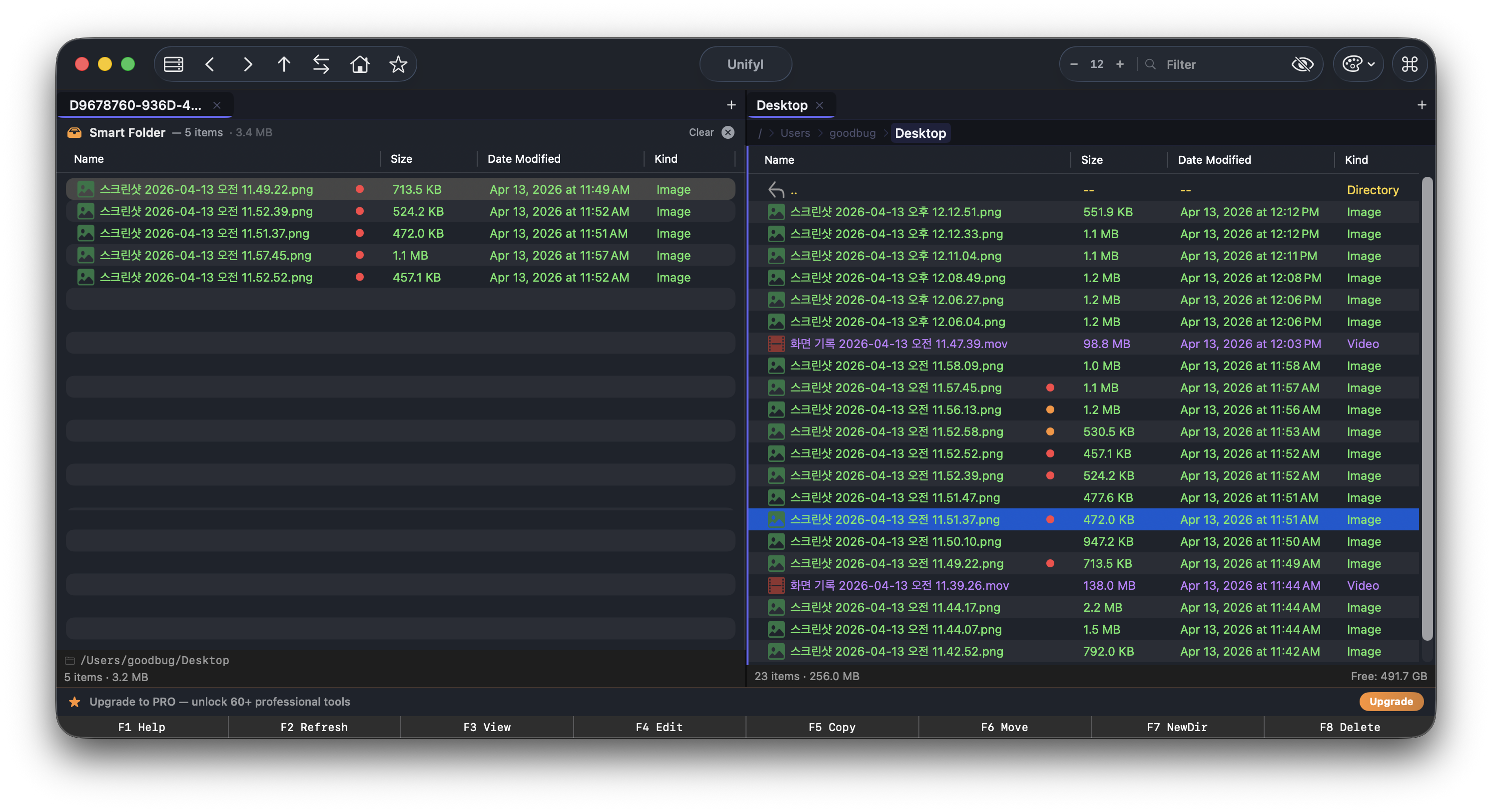Go back with the left chevron
Viewport: 1492px width, 812px height.
(x=210, y=64)
